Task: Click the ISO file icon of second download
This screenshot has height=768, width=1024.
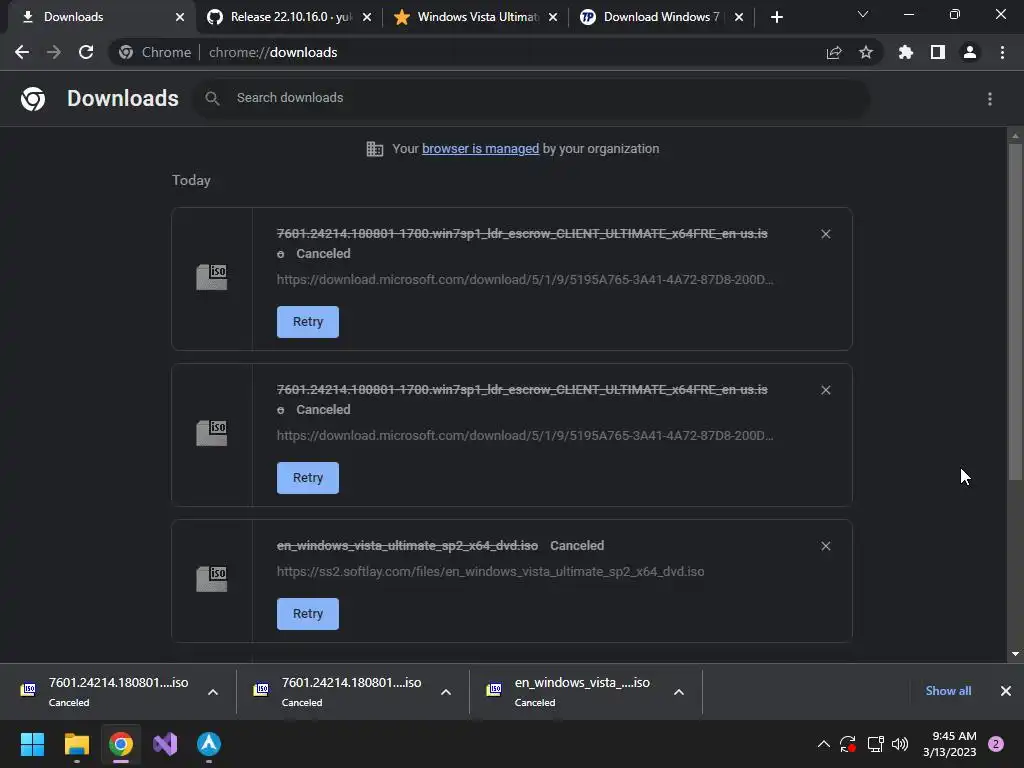Action: (x=212, y=433)
